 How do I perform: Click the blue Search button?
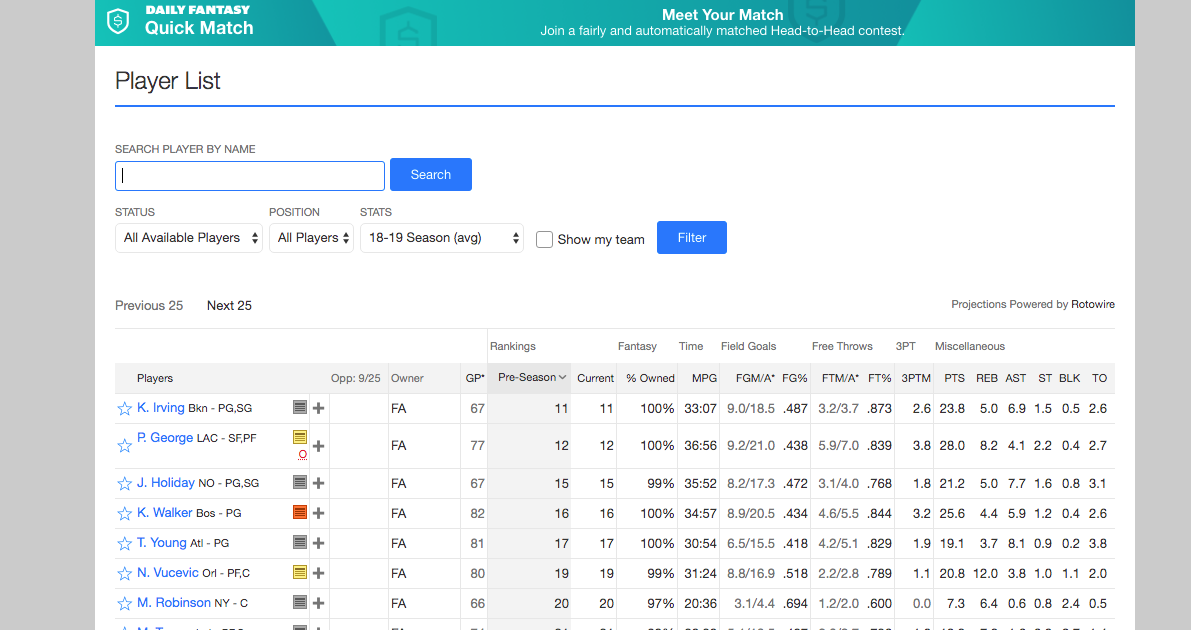[x=430, y=175]
